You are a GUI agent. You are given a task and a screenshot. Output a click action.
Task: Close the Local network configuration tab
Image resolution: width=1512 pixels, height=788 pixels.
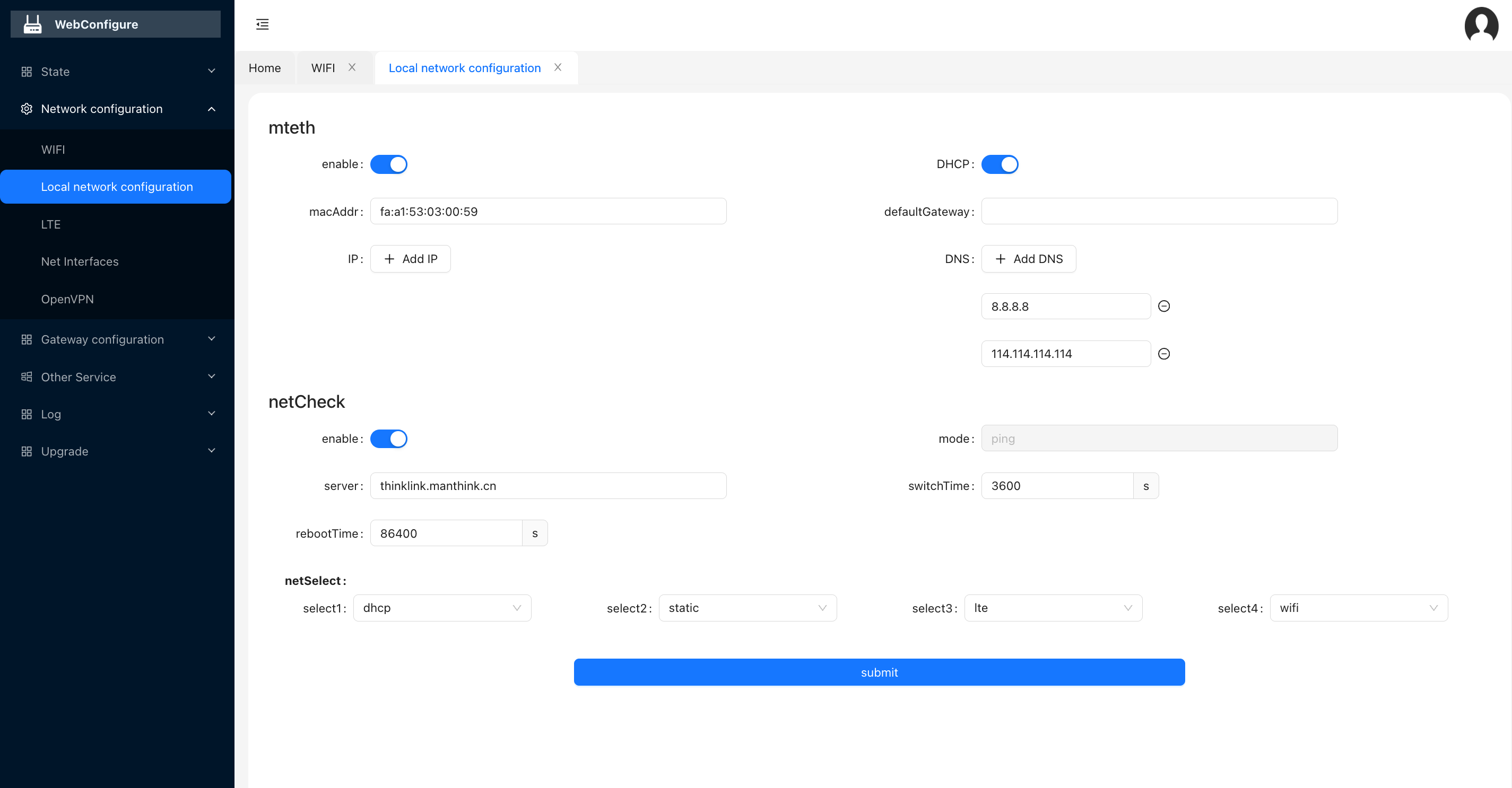pos(558,67)
